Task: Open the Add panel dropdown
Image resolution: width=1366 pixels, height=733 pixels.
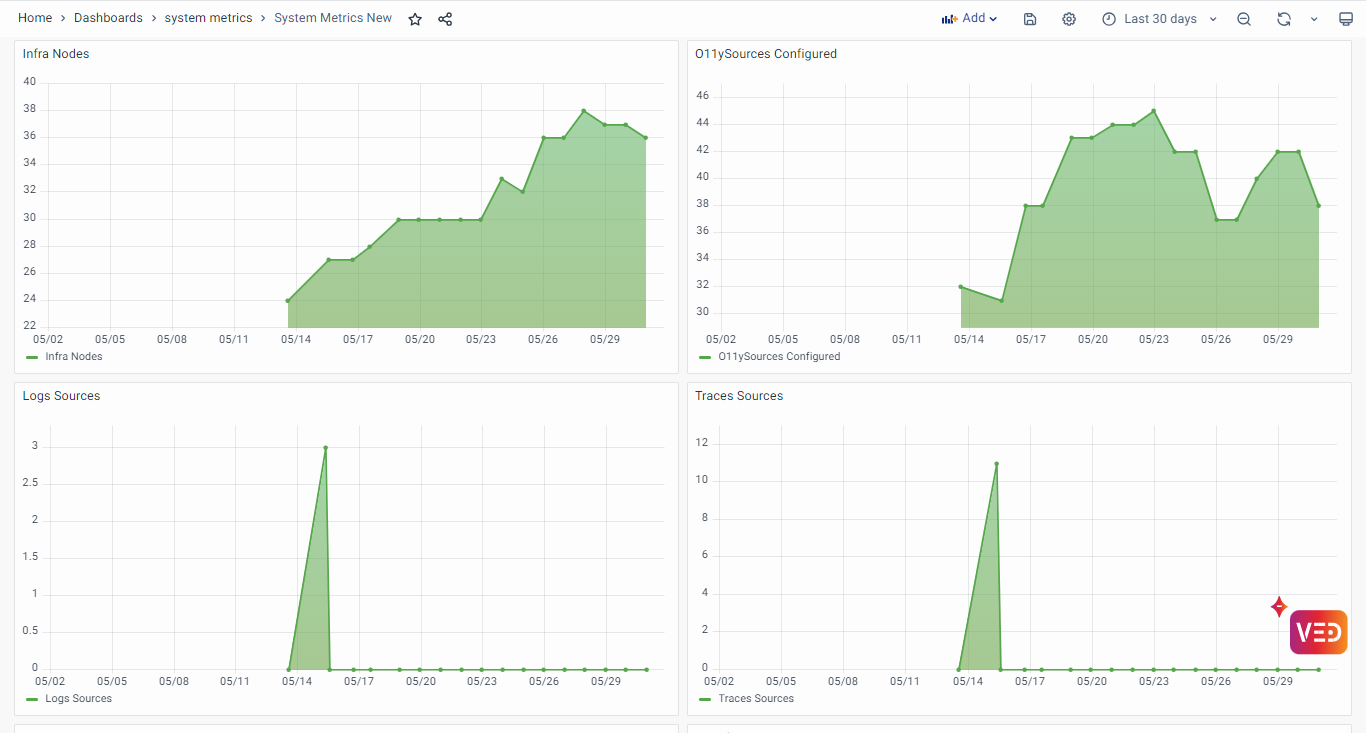Action: click(x=969, y=19)
